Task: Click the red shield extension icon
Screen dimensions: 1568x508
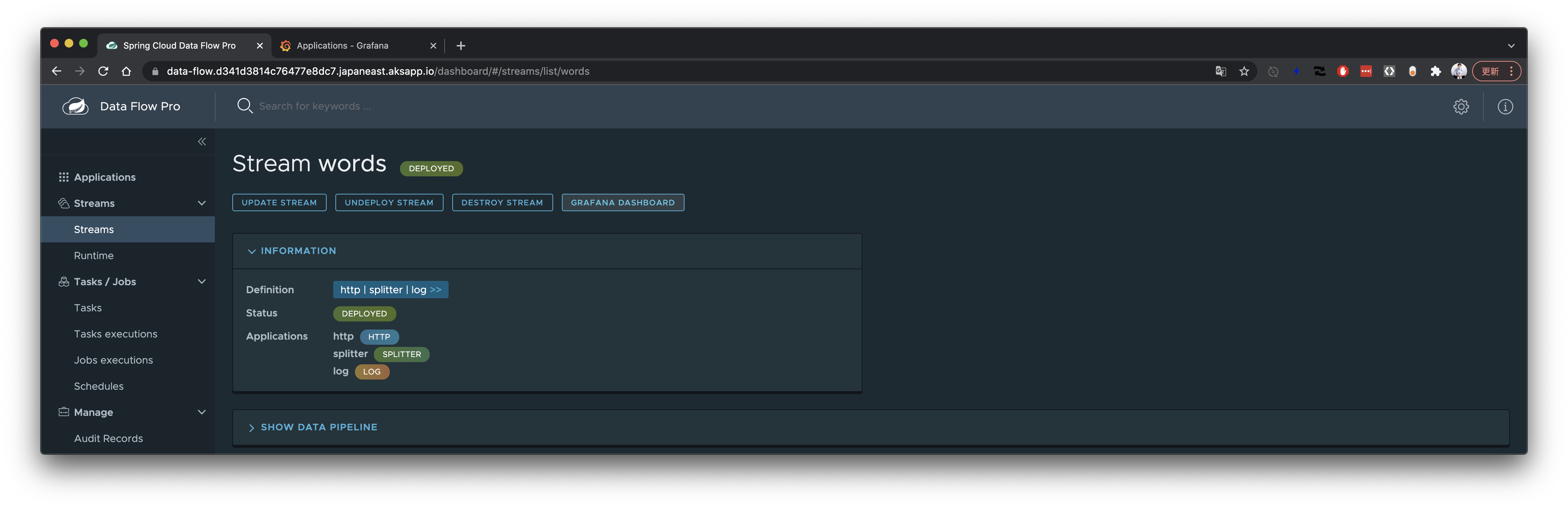Action: point(1343,71)
